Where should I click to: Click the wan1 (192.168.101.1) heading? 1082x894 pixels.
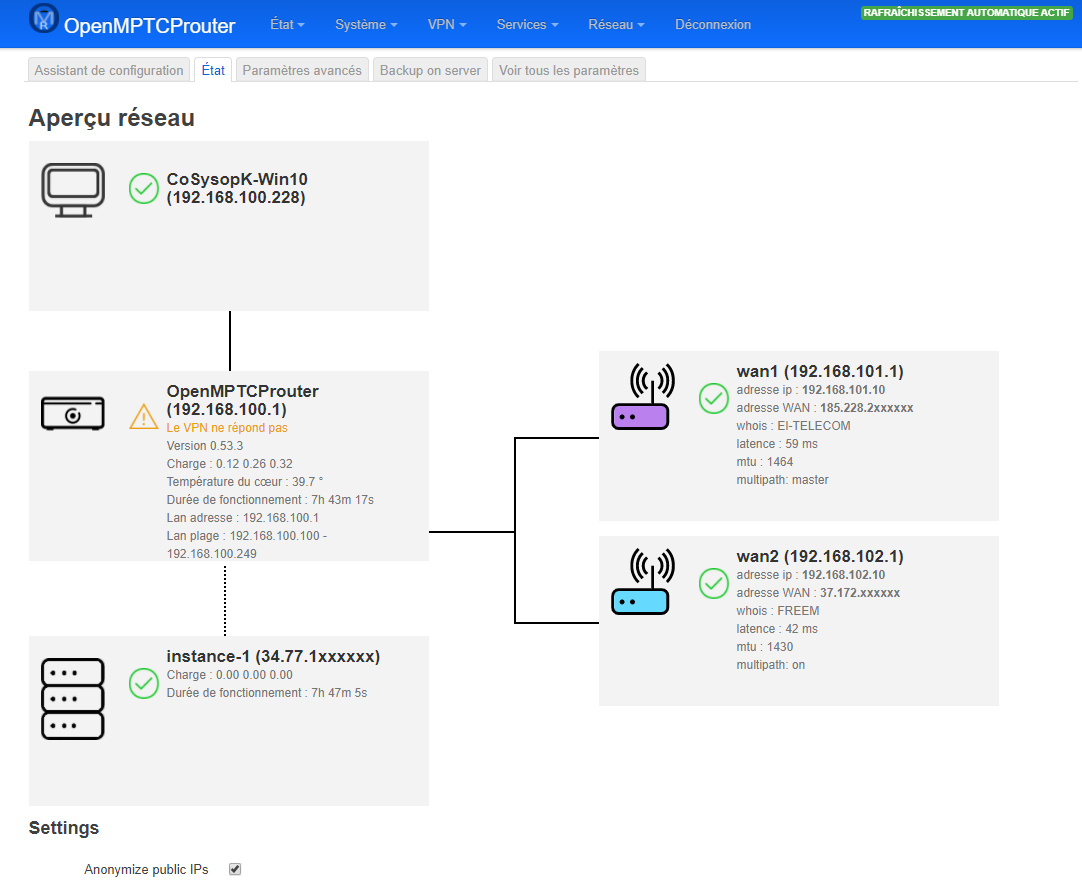pyautogui.click(x=820, y=371)
